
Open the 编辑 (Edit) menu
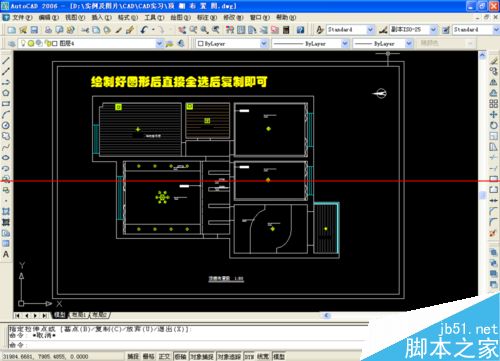pyautogui.click(x=49, y=17)
